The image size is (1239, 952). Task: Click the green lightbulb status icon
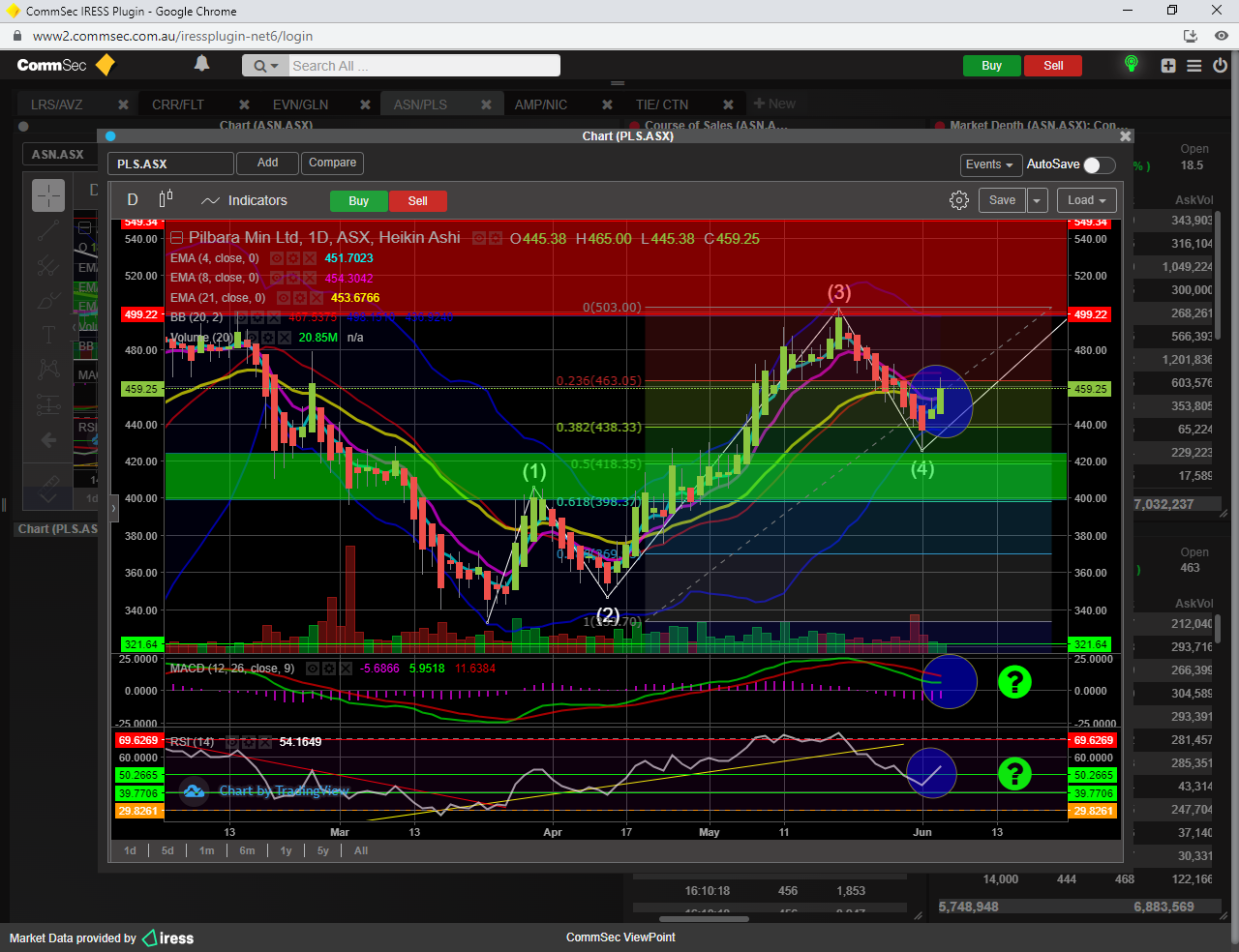(x=1131, y=65)
